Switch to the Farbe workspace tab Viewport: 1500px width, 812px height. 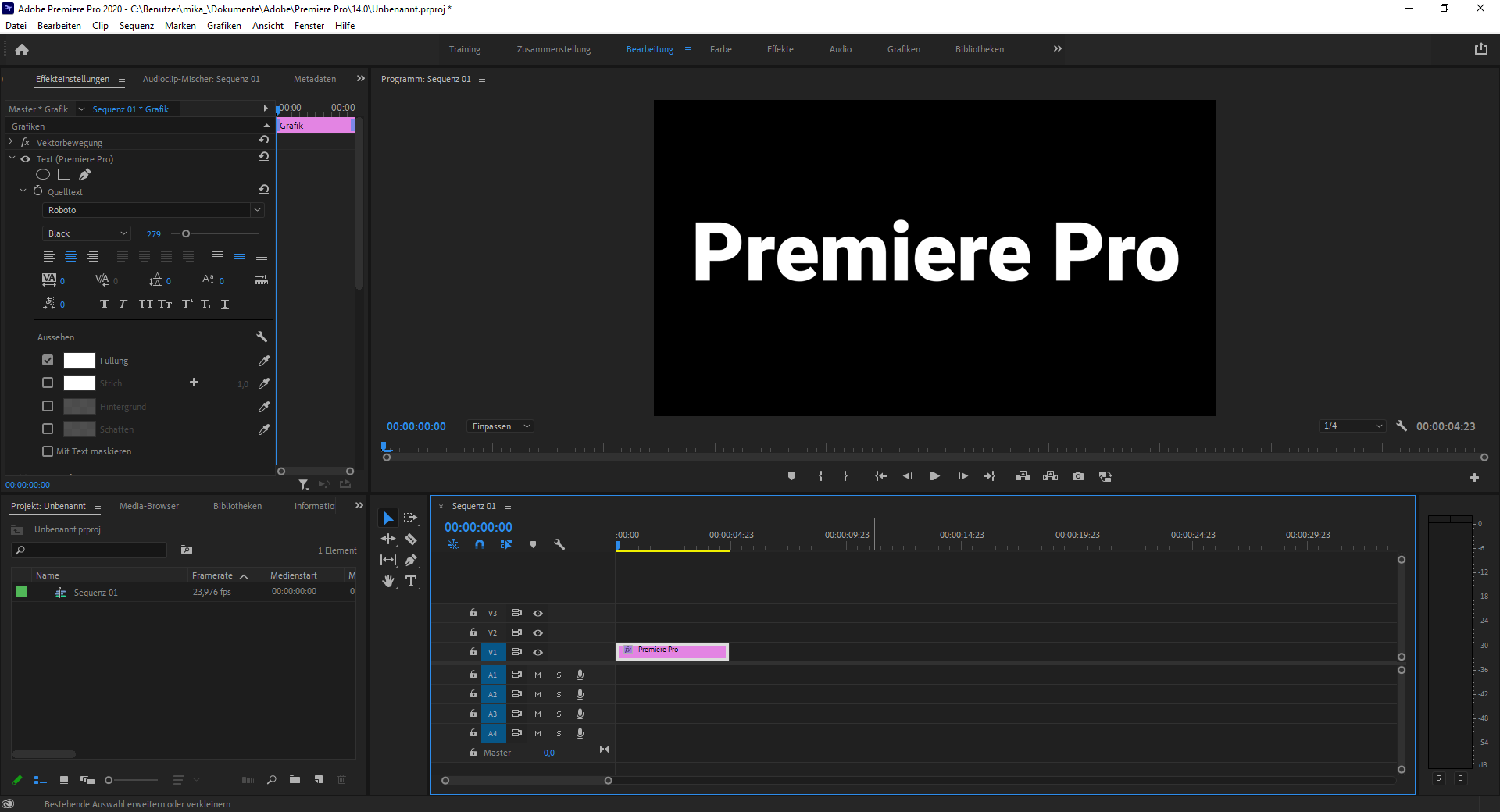[720, 49]
